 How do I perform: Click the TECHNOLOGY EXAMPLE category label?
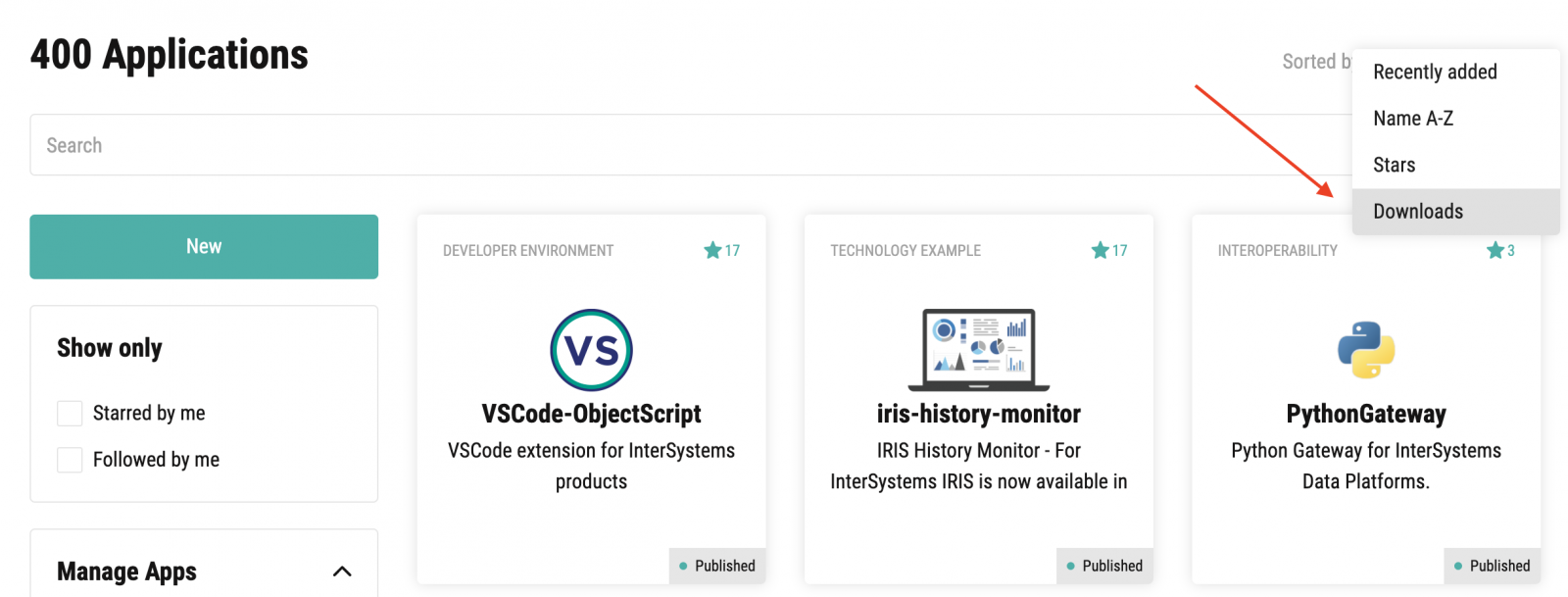(x=906, y=251)
